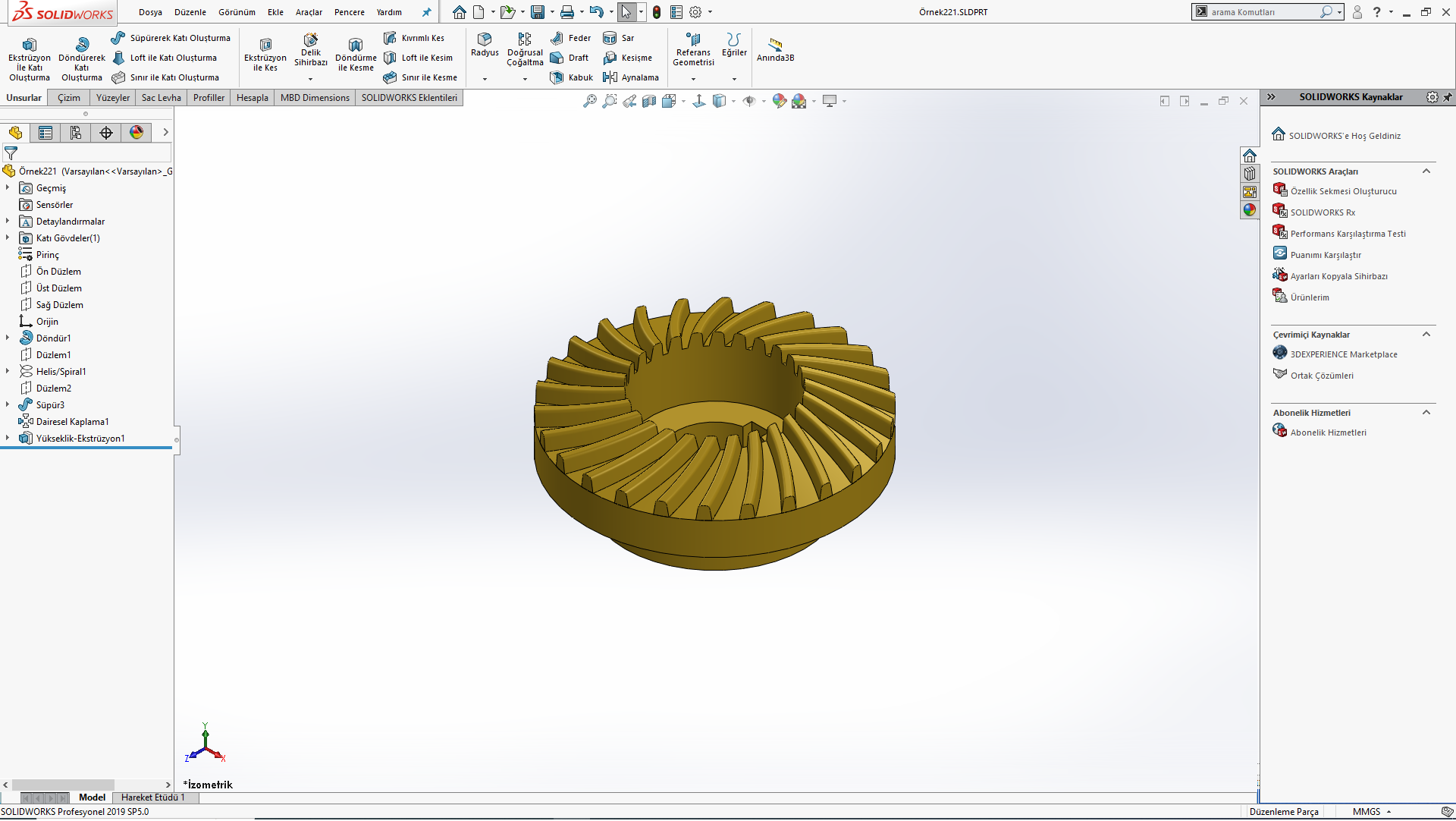Collapse SOLIDWORKS Araçları section
This screenshot has height=821, width=1456.
[1426, 171]
